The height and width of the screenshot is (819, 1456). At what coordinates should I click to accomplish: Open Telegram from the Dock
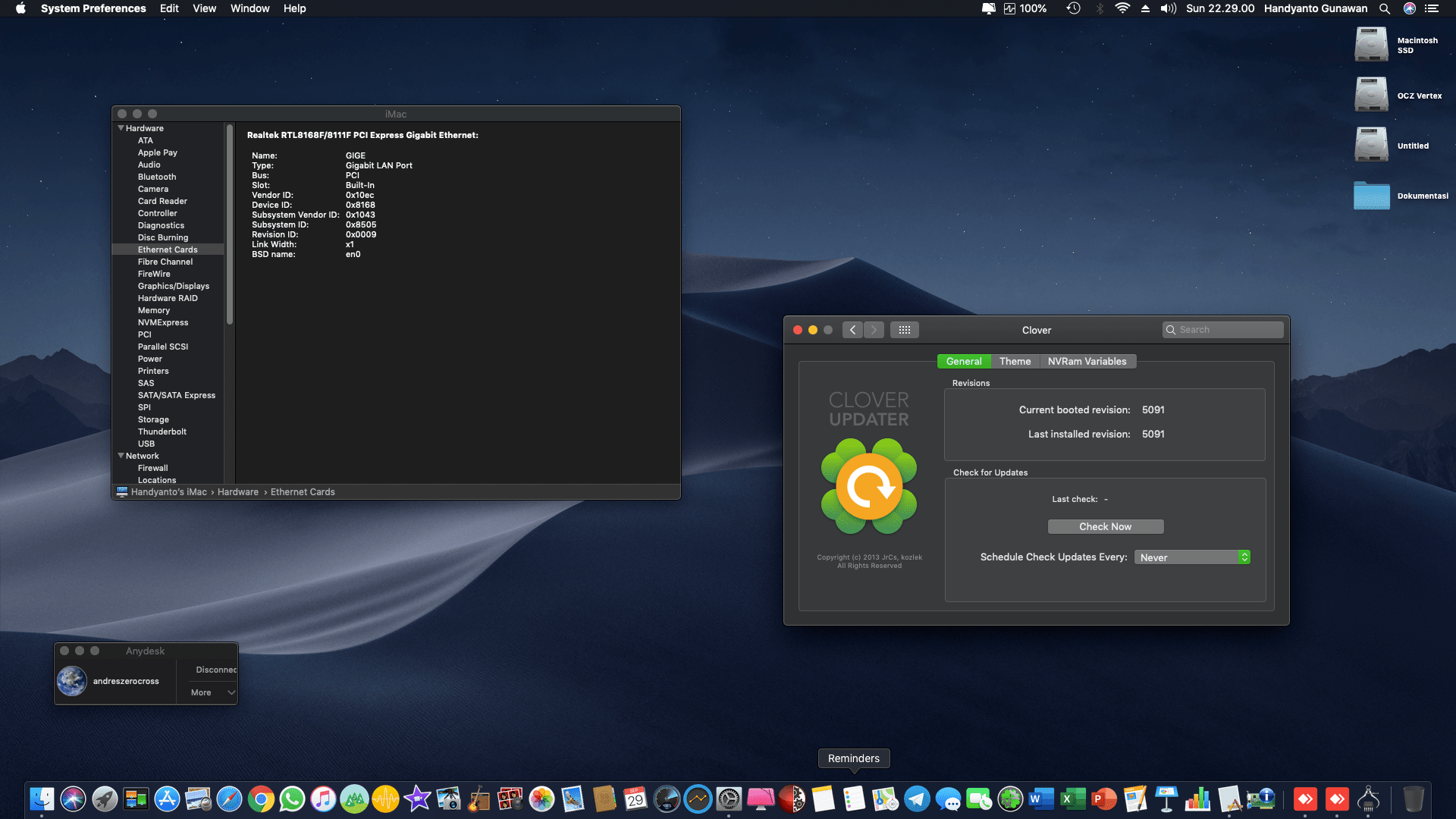click(915, 799)
